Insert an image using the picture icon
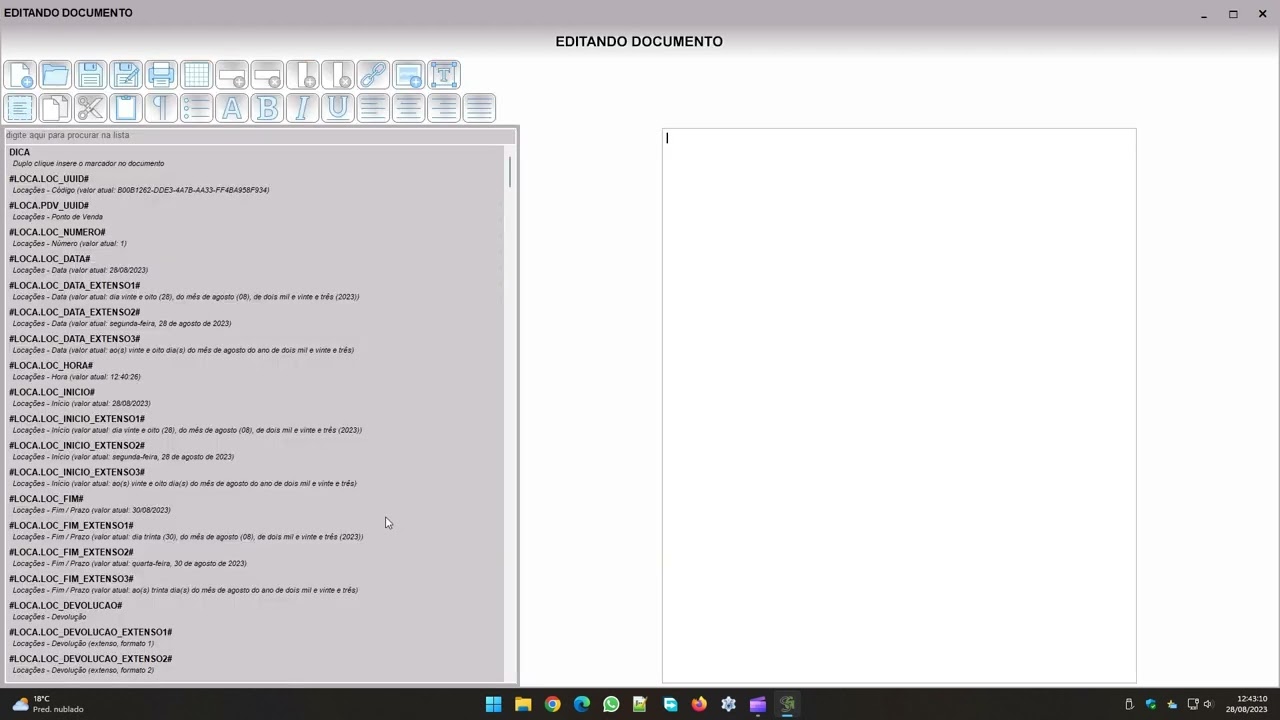Image resolution: width=1280 pixels, height=720 pixels. (409, 75)
